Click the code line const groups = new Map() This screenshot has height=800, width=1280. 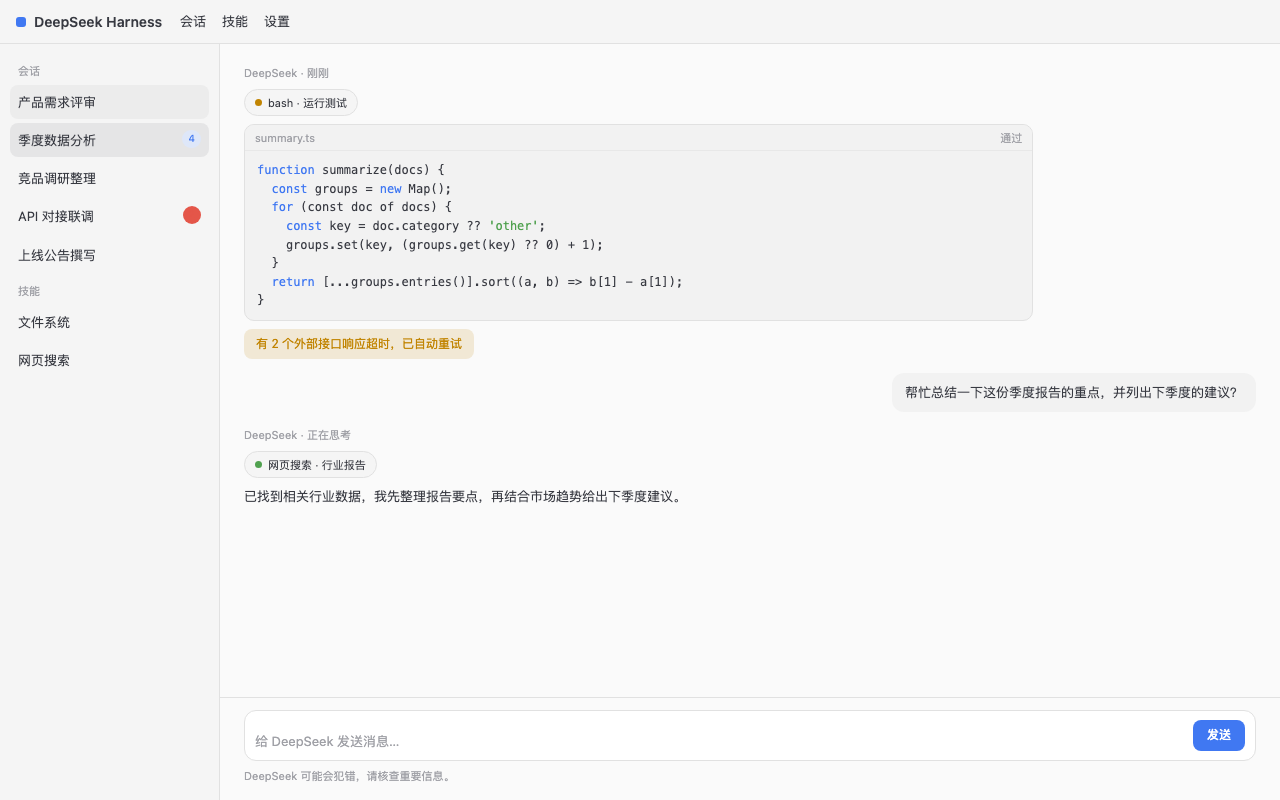coord(362,189)
